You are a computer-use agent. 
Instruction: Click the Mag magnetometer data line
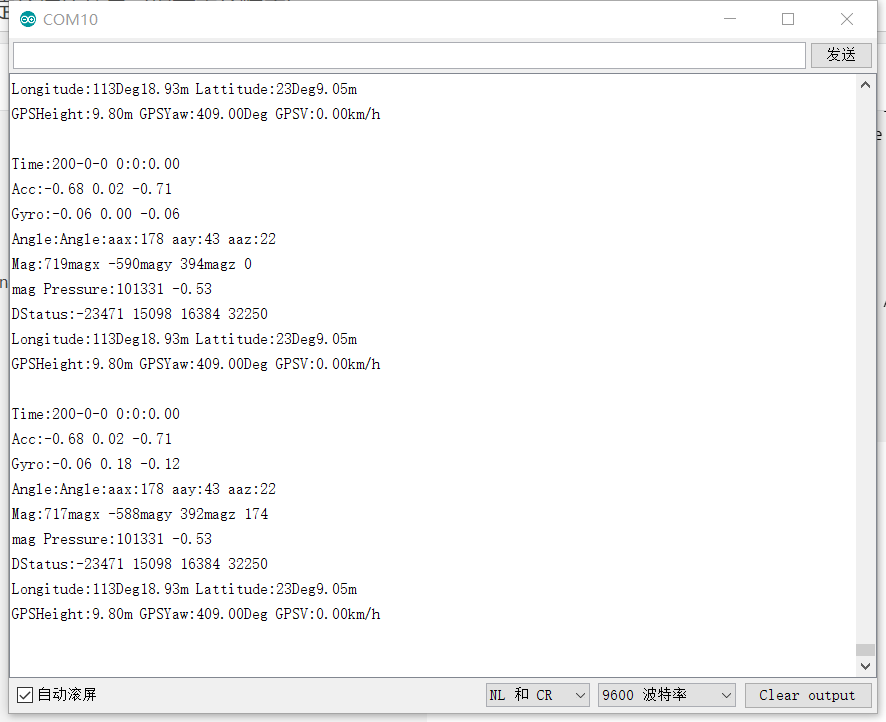128,263
